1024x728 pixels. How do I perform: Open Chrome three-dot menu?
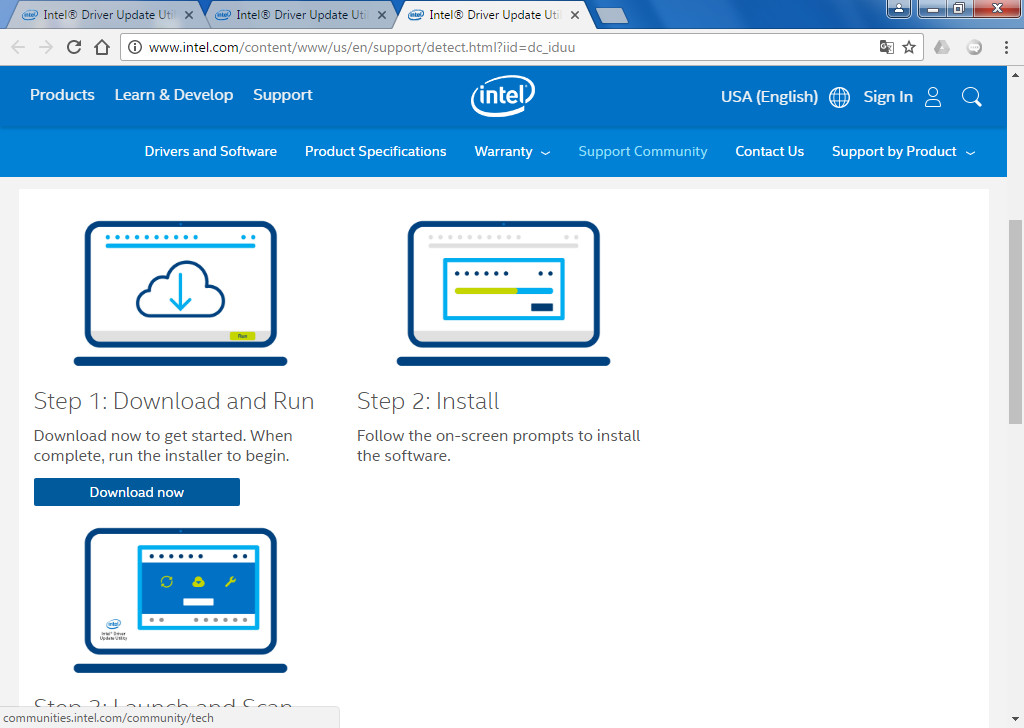coord(1006,47)
